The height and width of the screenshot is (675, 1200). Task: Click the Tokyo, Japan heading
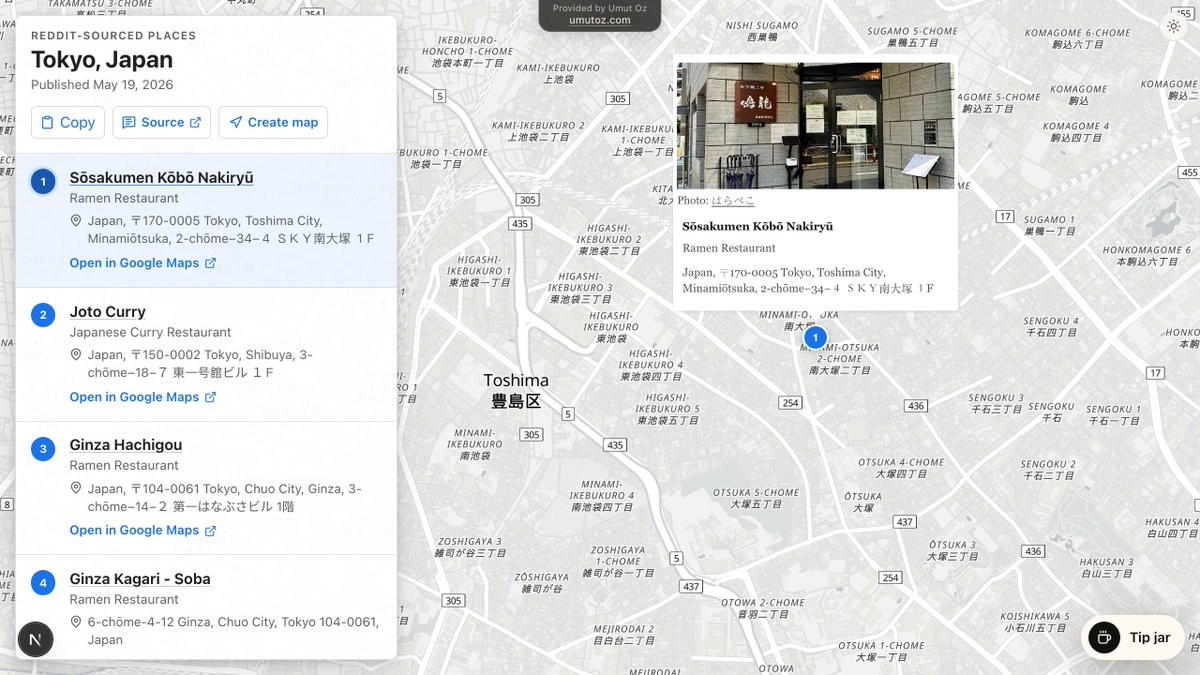[102, 60]
